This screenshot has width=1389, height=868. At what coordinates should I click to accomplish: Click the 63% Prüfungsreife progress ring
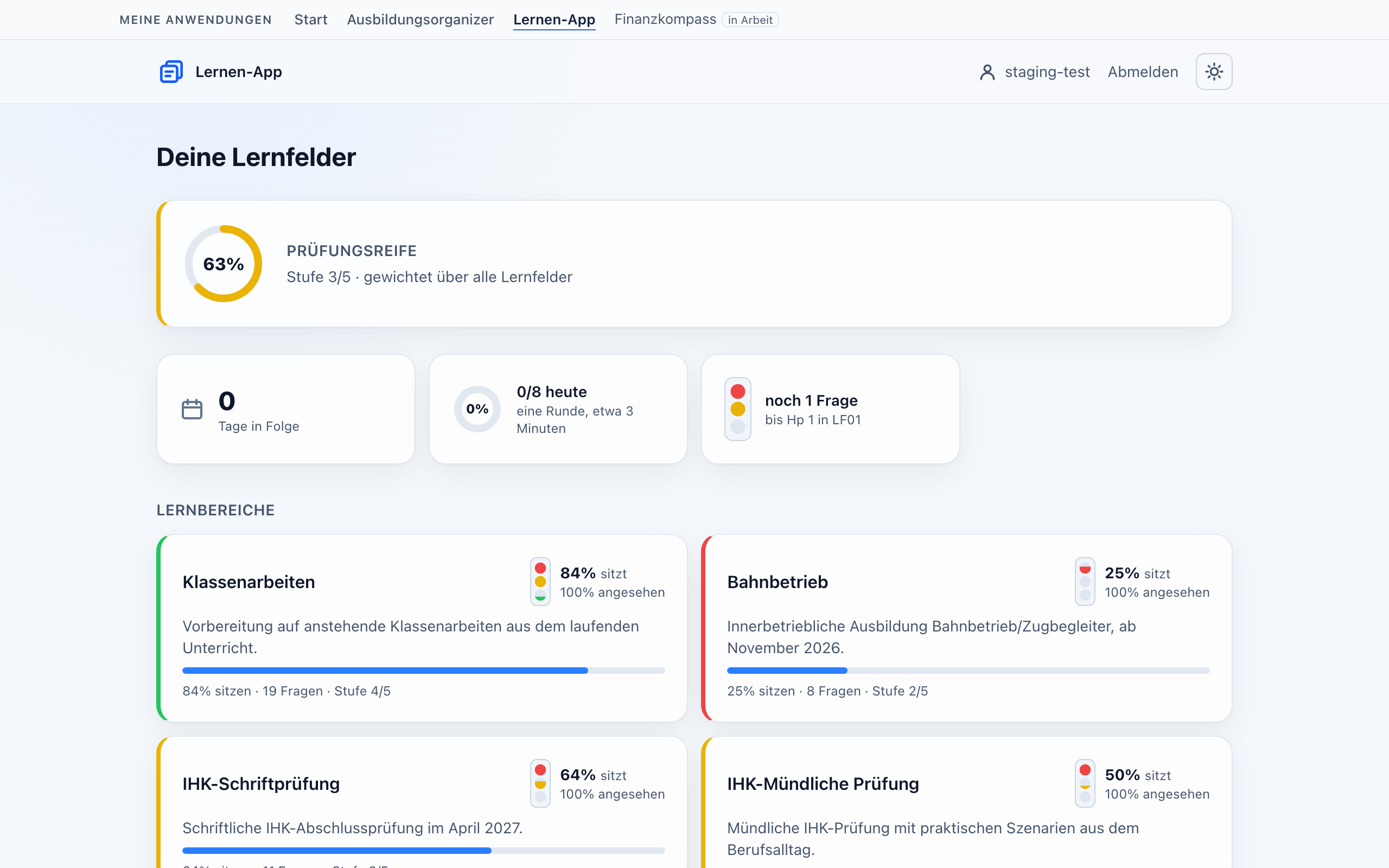point(224,264)
